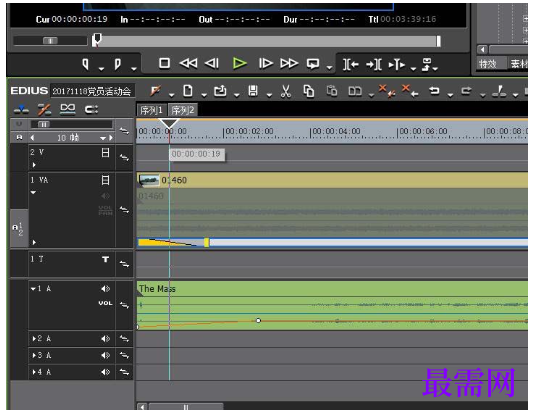Open the new sequence icon
The height and width of the screenshot is (414, 534).
[x=188, y=91]
